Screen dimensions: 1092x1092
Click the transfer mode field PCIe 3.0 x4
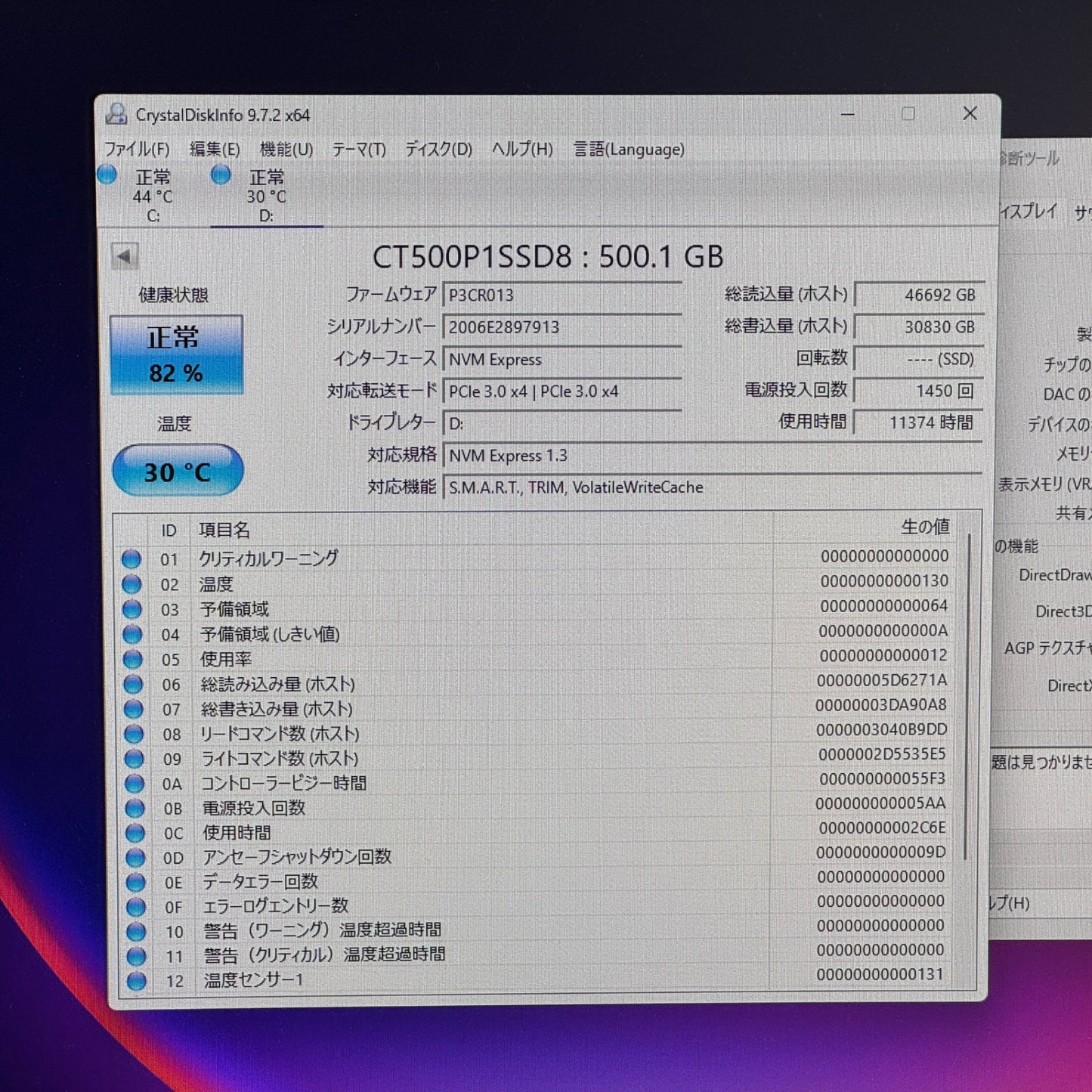click(x=562, y=391)
